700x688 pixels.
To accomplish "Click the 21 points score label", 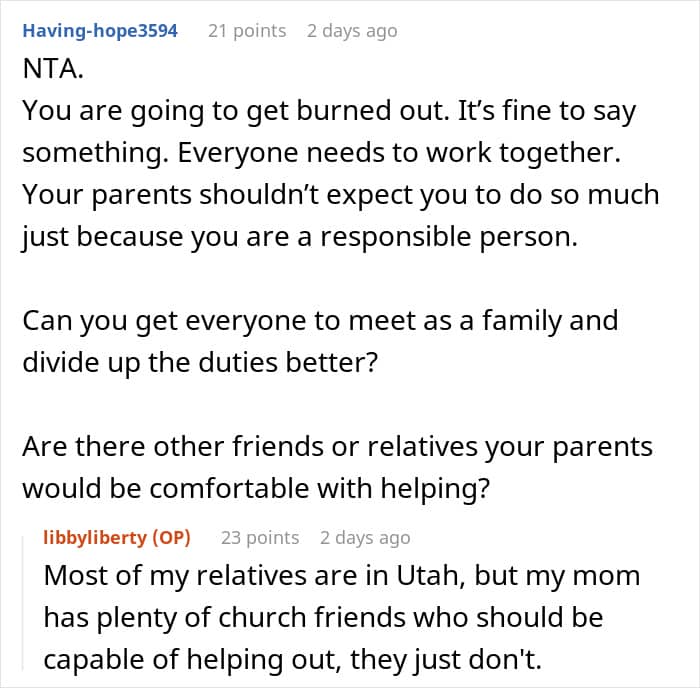I will pos(246,31).
